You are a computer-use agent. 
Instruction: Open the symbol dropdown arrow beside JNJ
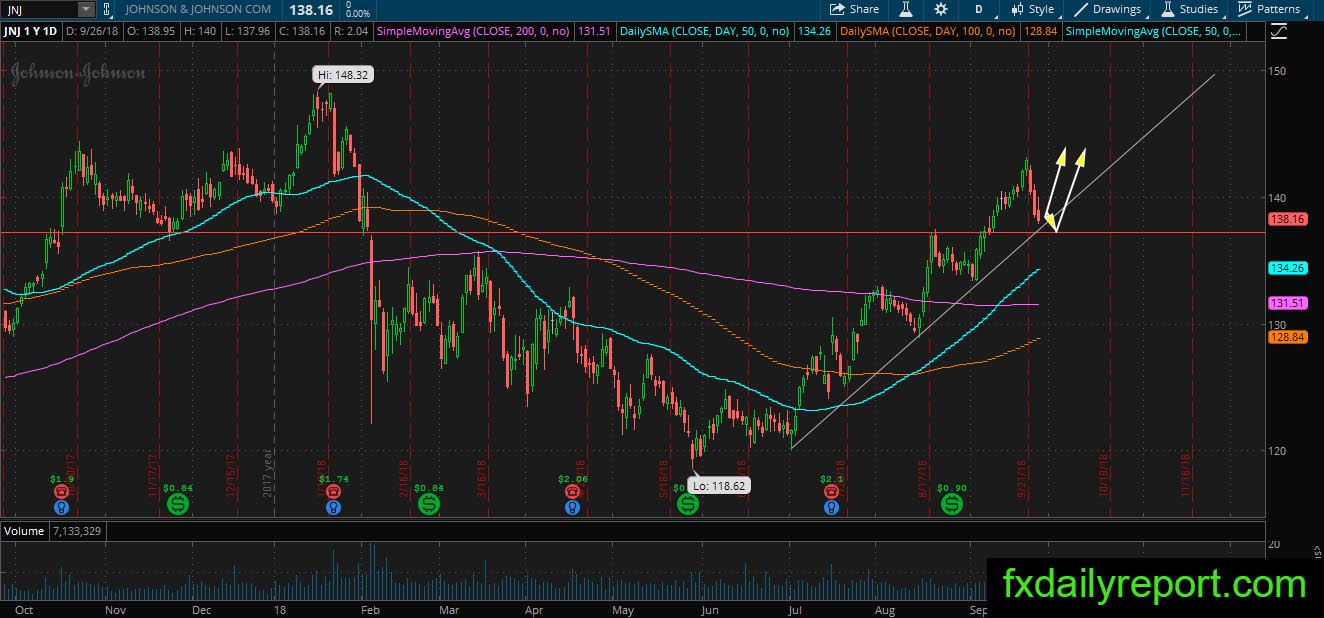(86, 9)
